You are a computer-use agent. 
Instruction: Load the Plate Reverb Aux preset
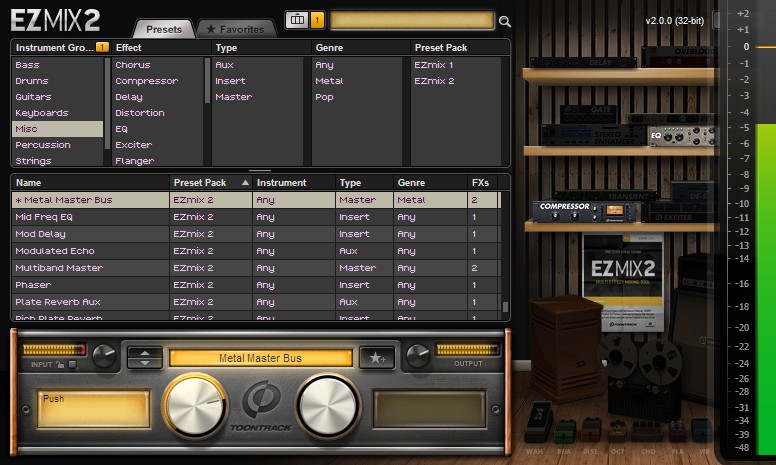(255, 302)
